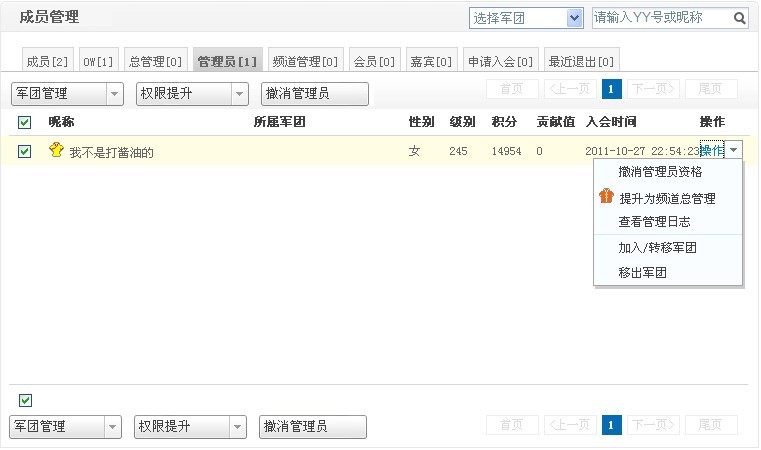
Task: Switch to the 成员[2] tab
Action: click(47, 61)
